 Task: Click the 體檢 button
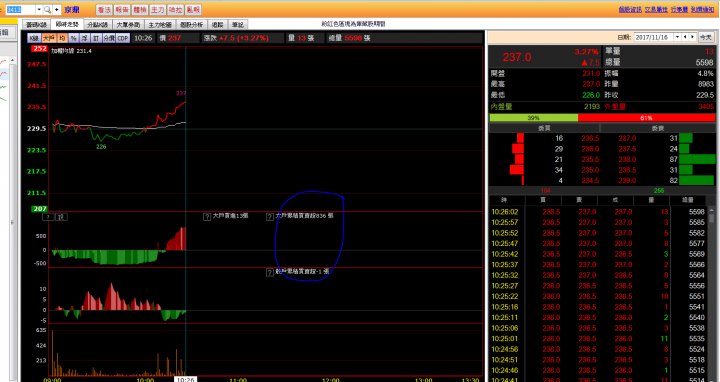click(x=140, y=10)
